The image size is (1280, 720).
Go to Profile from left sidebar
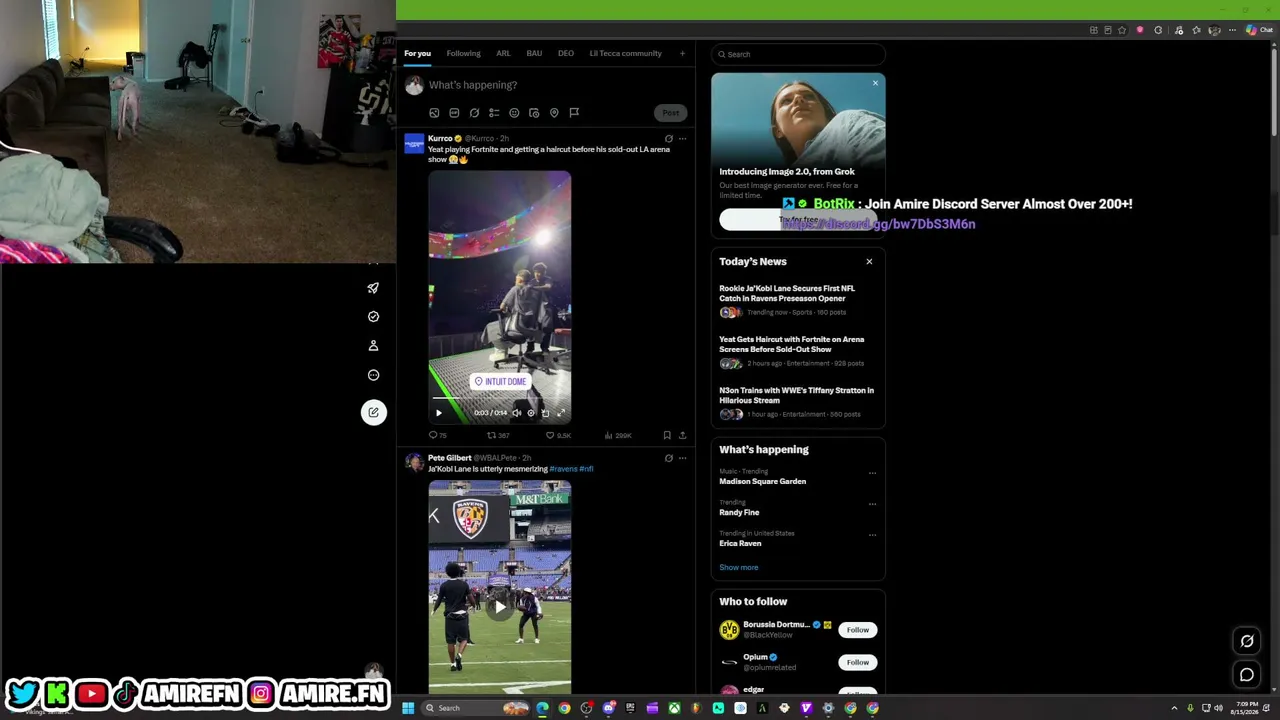[373, 346]
